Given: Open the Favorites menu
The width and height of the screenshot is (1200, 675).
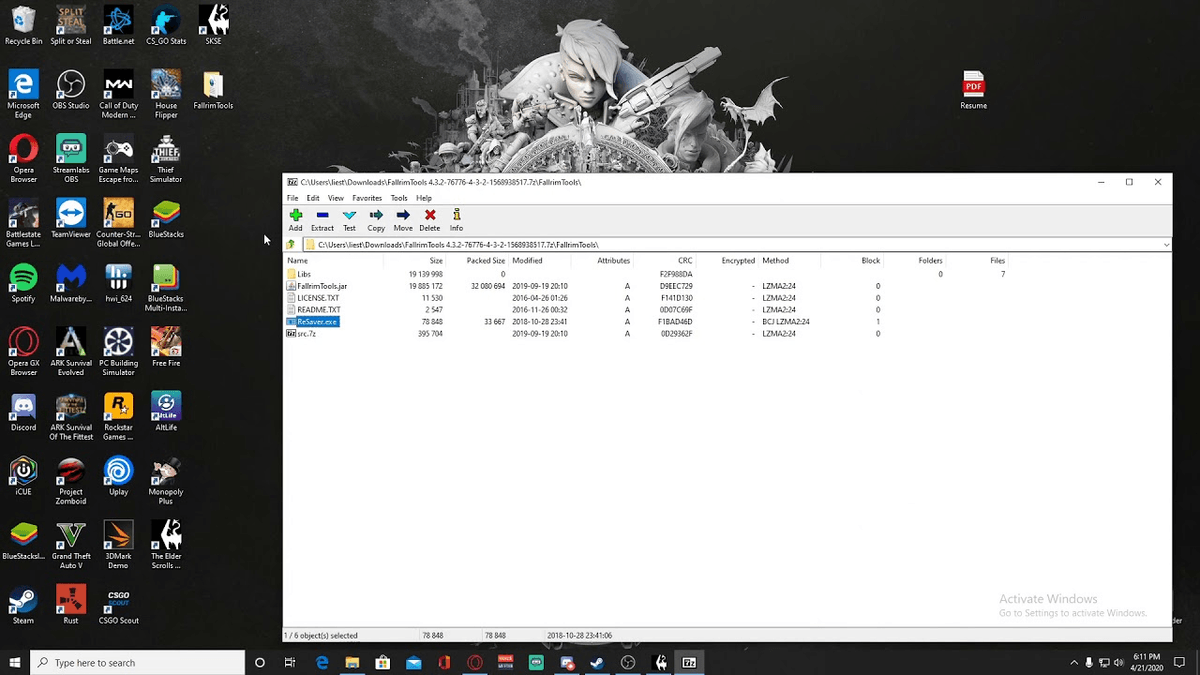Looking at the screenshot, I should [367, 198].
